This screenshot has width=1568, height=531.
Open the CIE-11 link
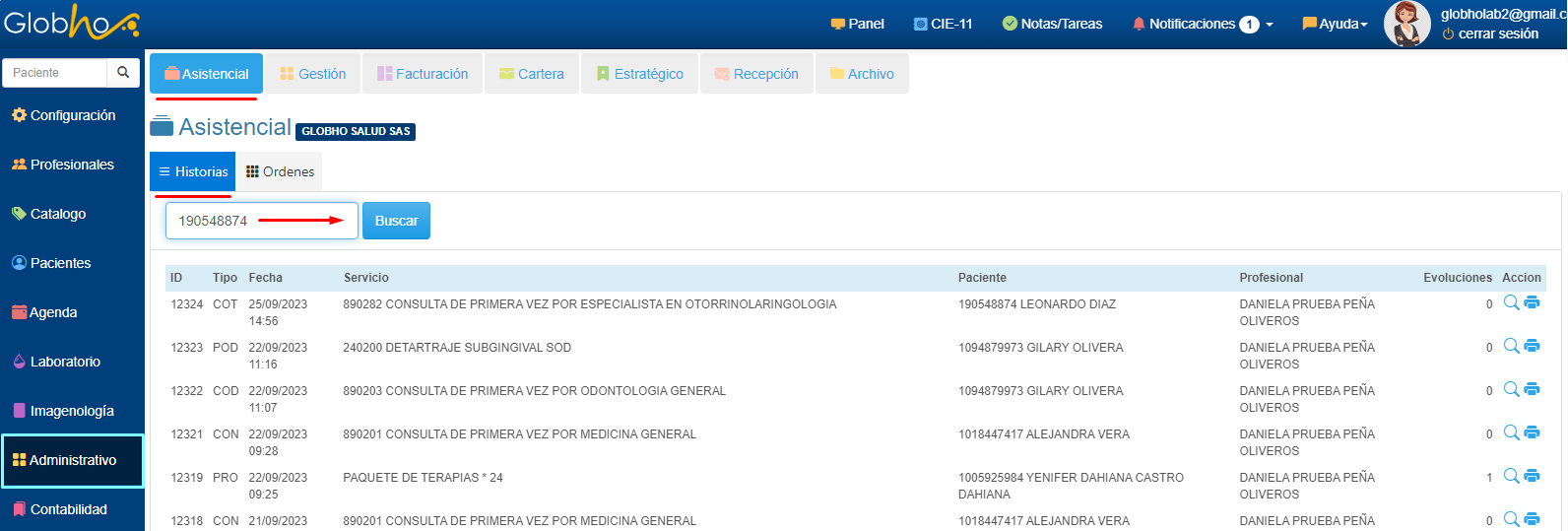943,24
